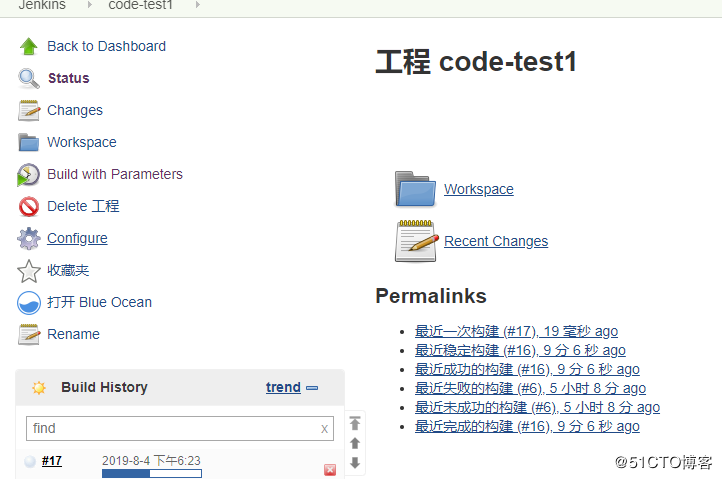Select Status in the sidebar
Image resolution: width=722 pixels, height=479 pixels.
click(x=69, y=78)
